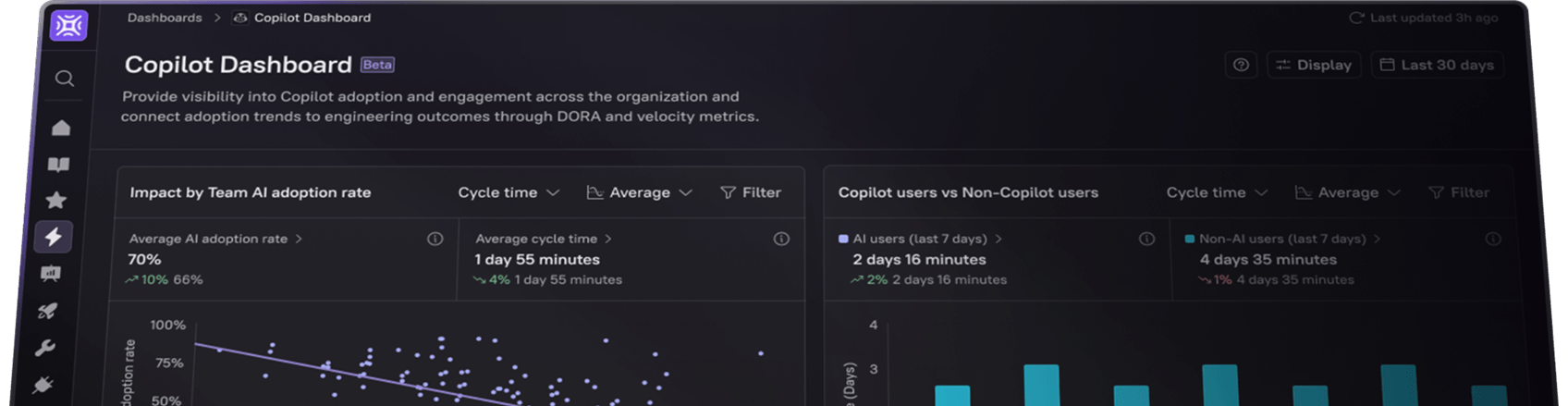Go to Dashboards in the breadcrumb
This screenshot has width=1568, height=406.
[x=165, y=18]
